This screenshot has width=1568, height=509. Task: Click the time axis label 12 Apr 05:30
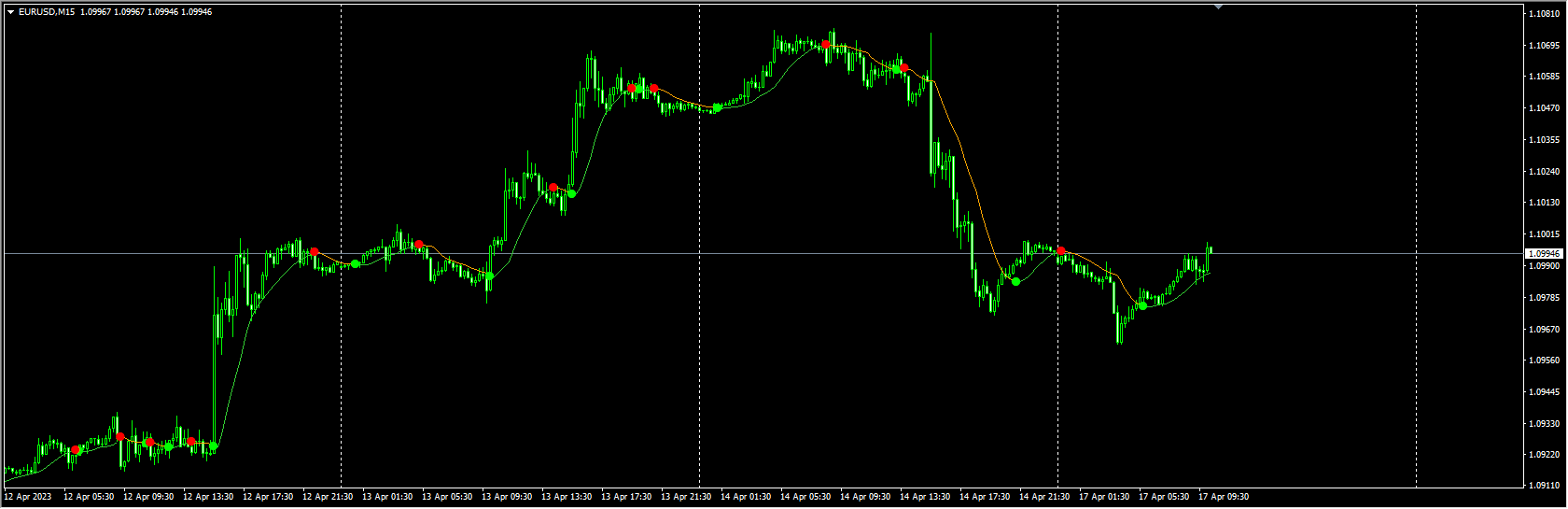(x=89, y=497)
